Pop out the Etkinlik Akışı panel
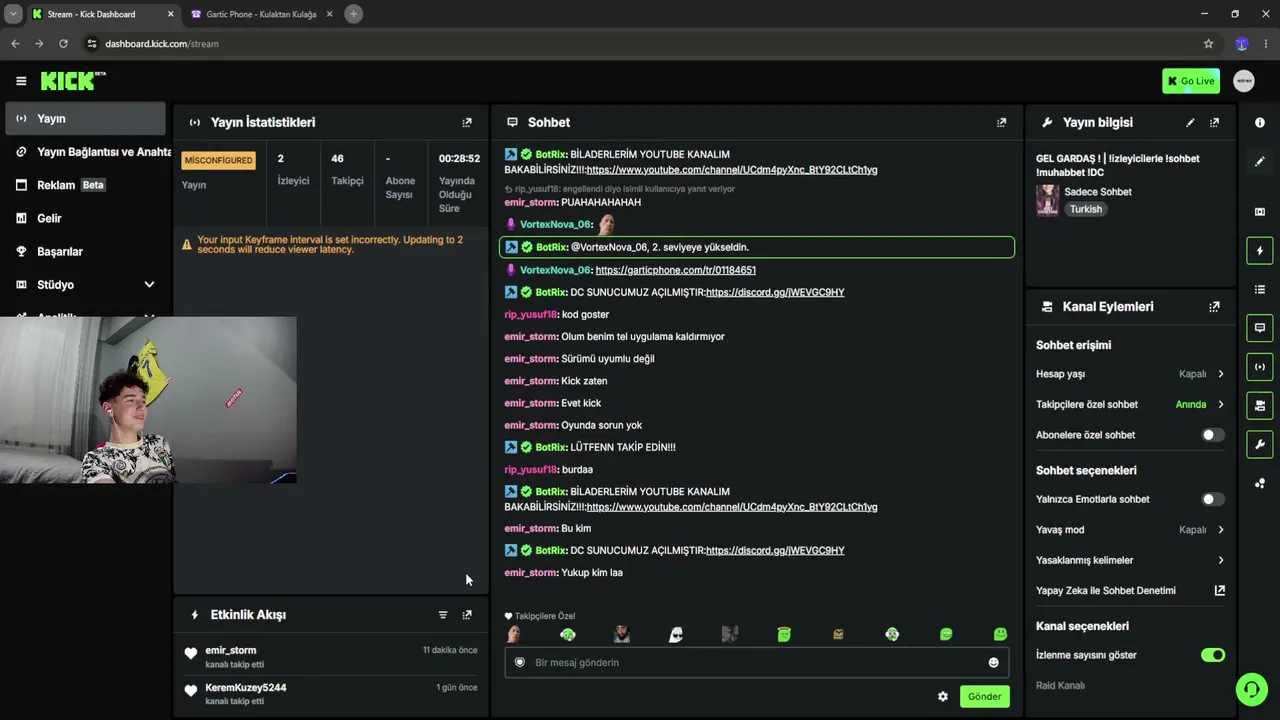 click(x=467, y=615)
